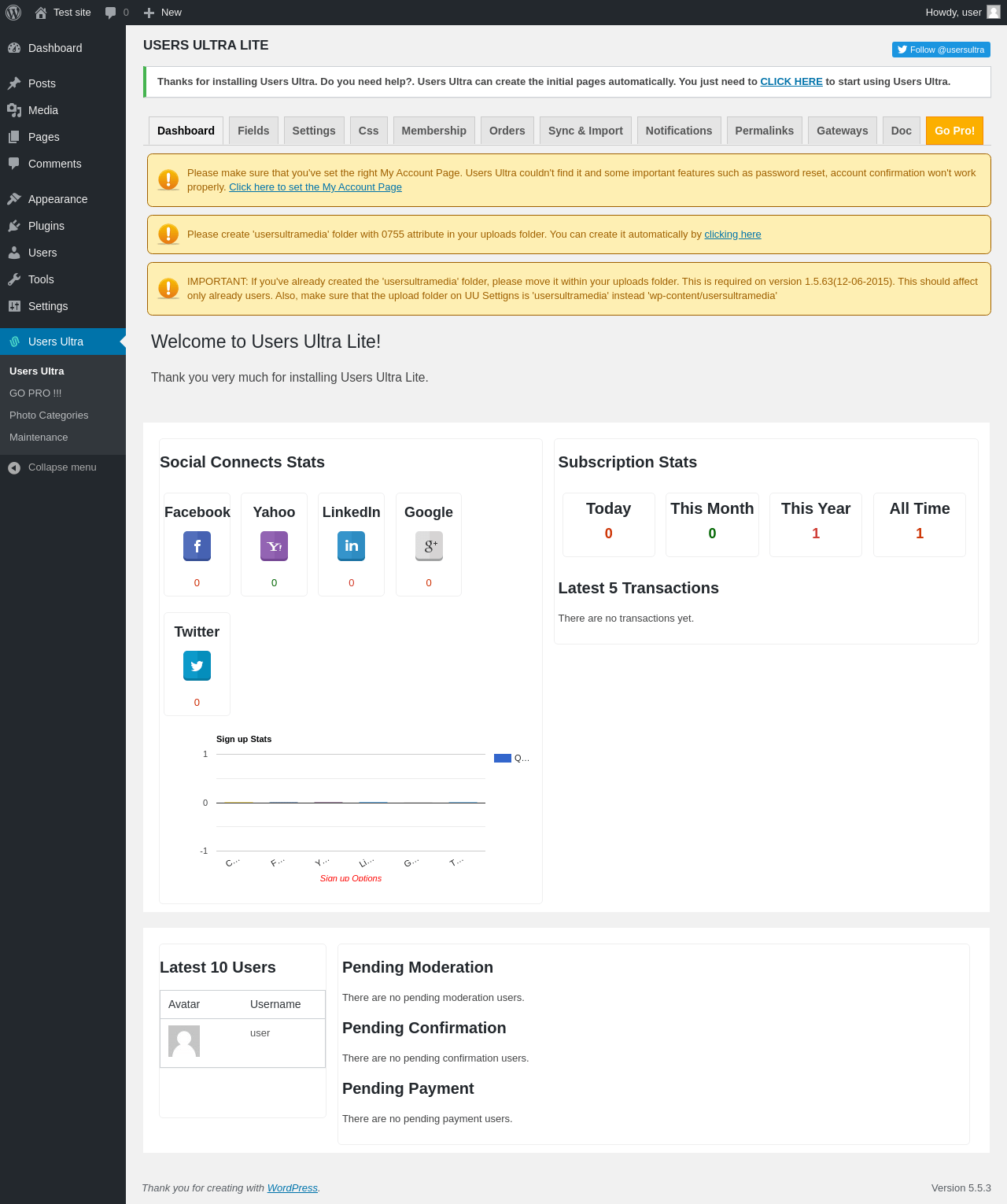Open the WordPress link in footer
The width and height of the screenshot is (1007, 1204).
pyautogui.click(x=293, y=1188)
